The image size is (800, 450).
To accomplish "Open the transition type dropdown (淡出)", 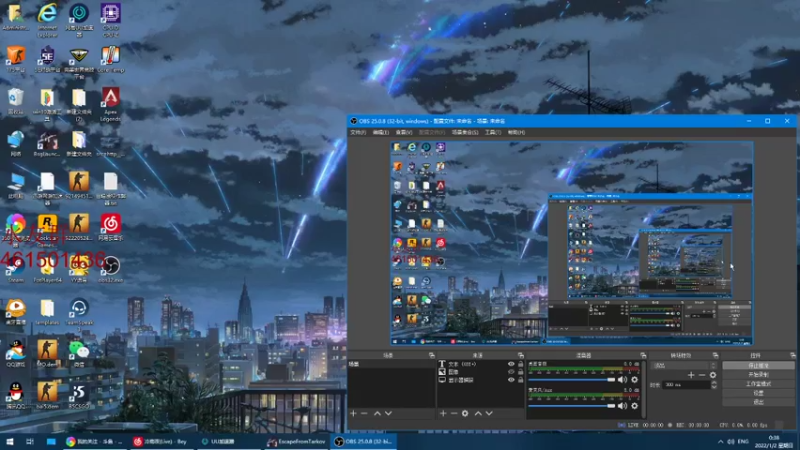I will 683,365.
